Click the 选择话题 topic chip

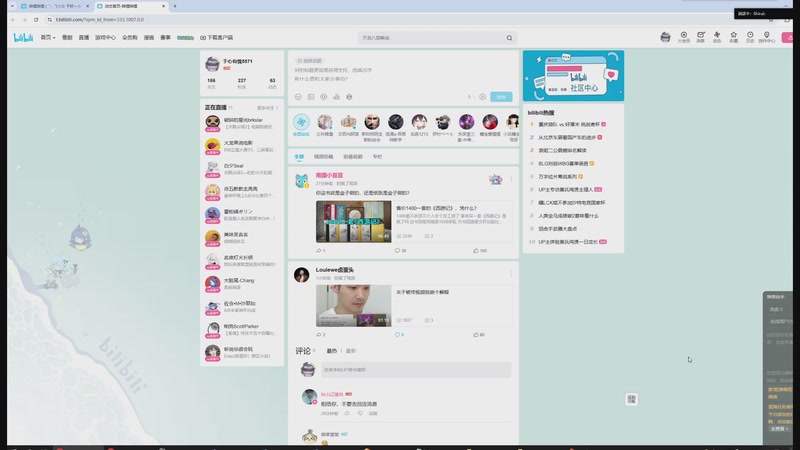310,61
